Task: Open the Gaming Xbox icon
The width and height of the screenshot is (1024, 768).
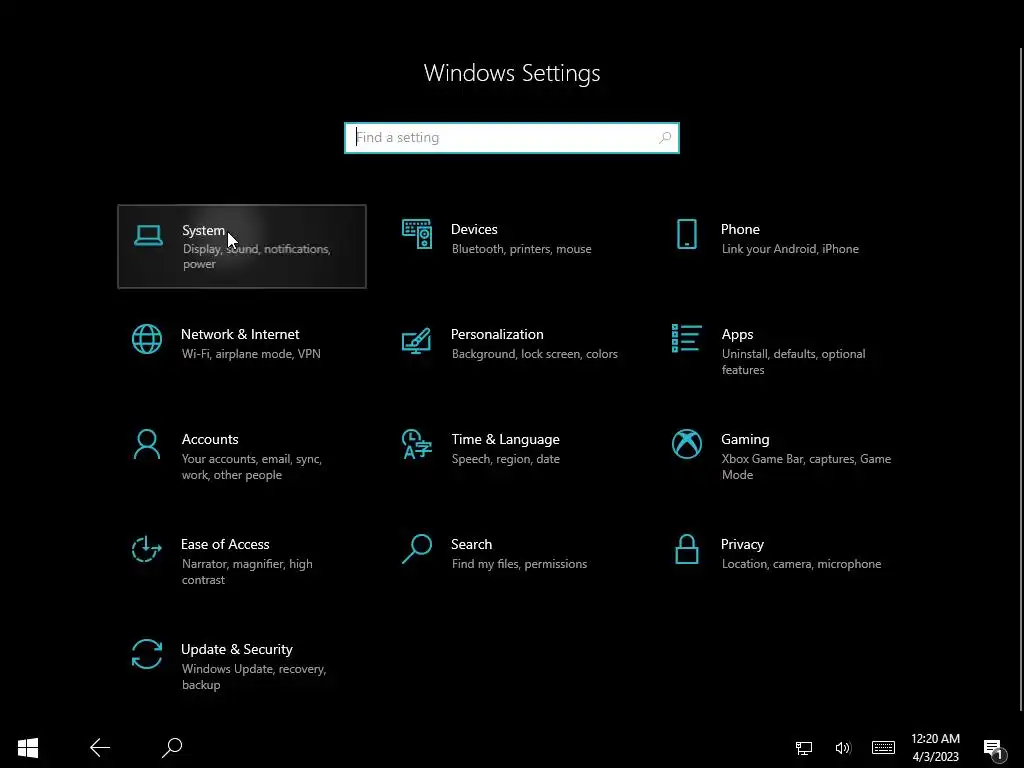Action: [x=687, y=444]
